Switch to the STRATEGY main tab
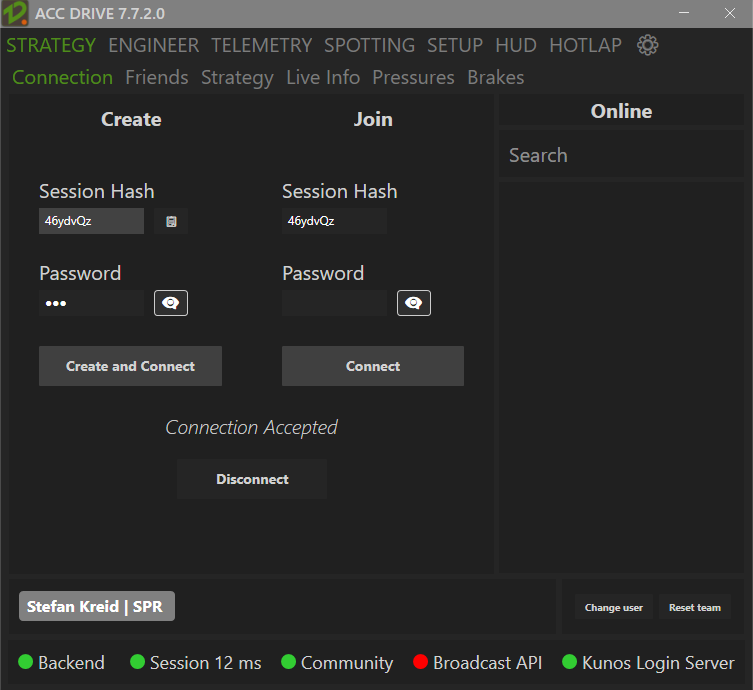The width and height of the screenshot is (753, 690). 51,46
